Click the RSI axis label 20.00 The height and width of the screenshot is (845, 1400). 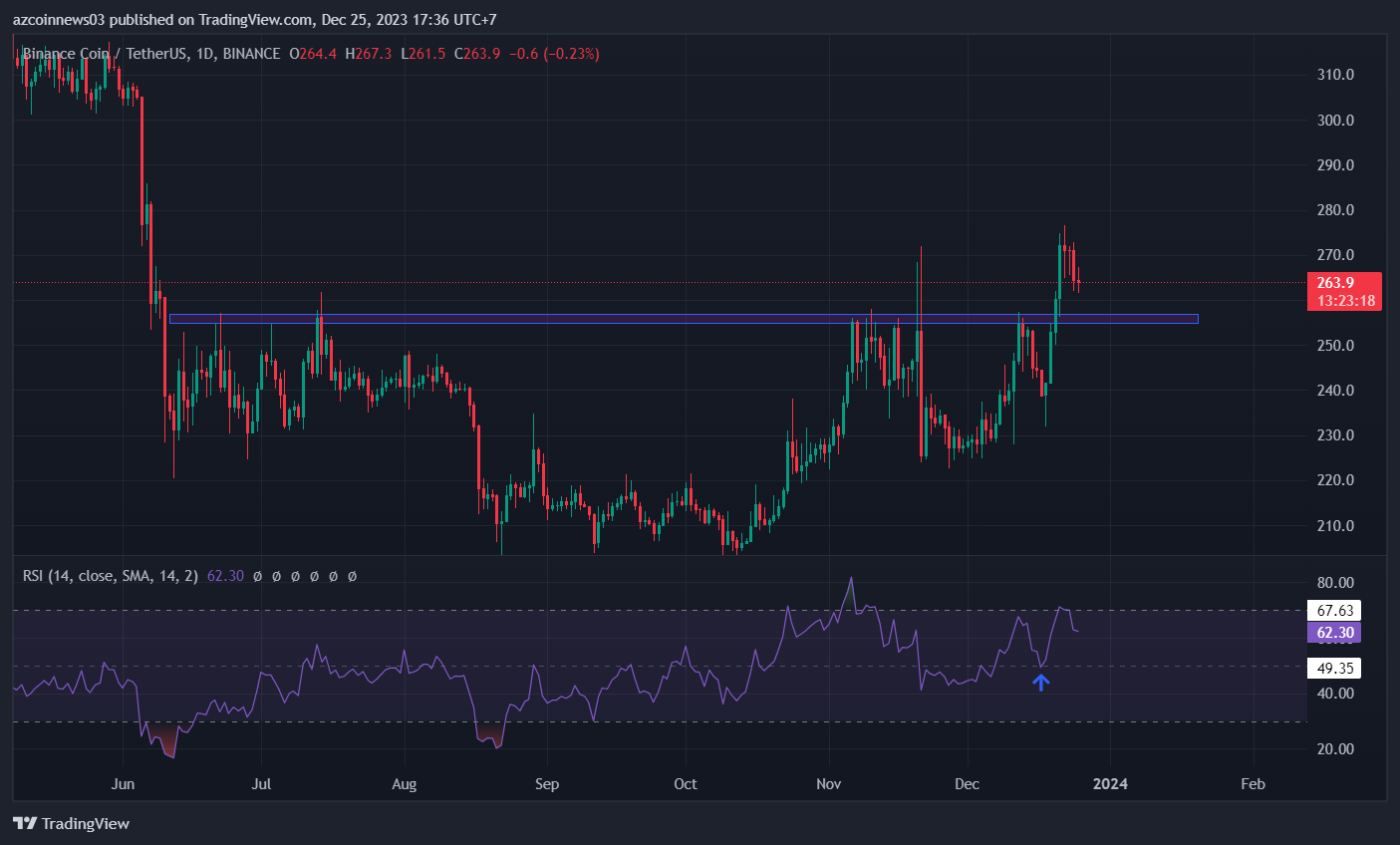coord(1335,749)
